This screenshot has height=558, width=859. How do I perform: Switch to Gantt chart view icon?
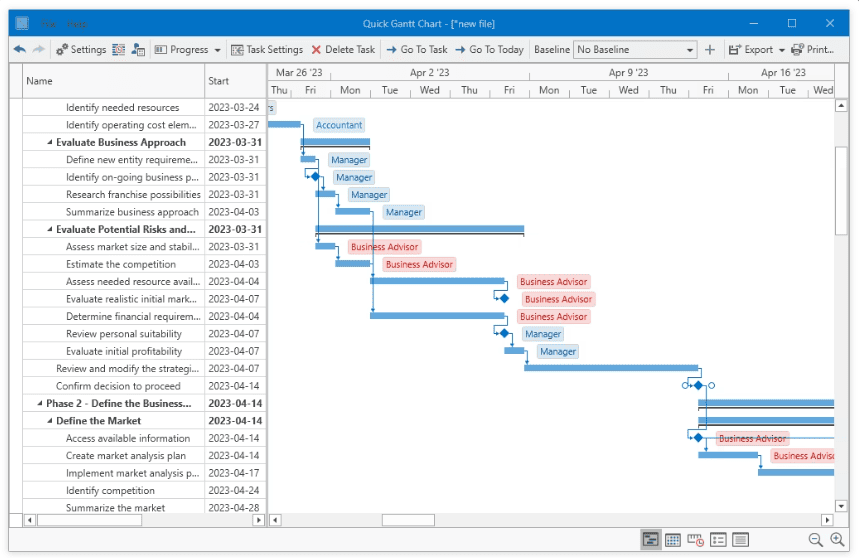coord(651,540)
